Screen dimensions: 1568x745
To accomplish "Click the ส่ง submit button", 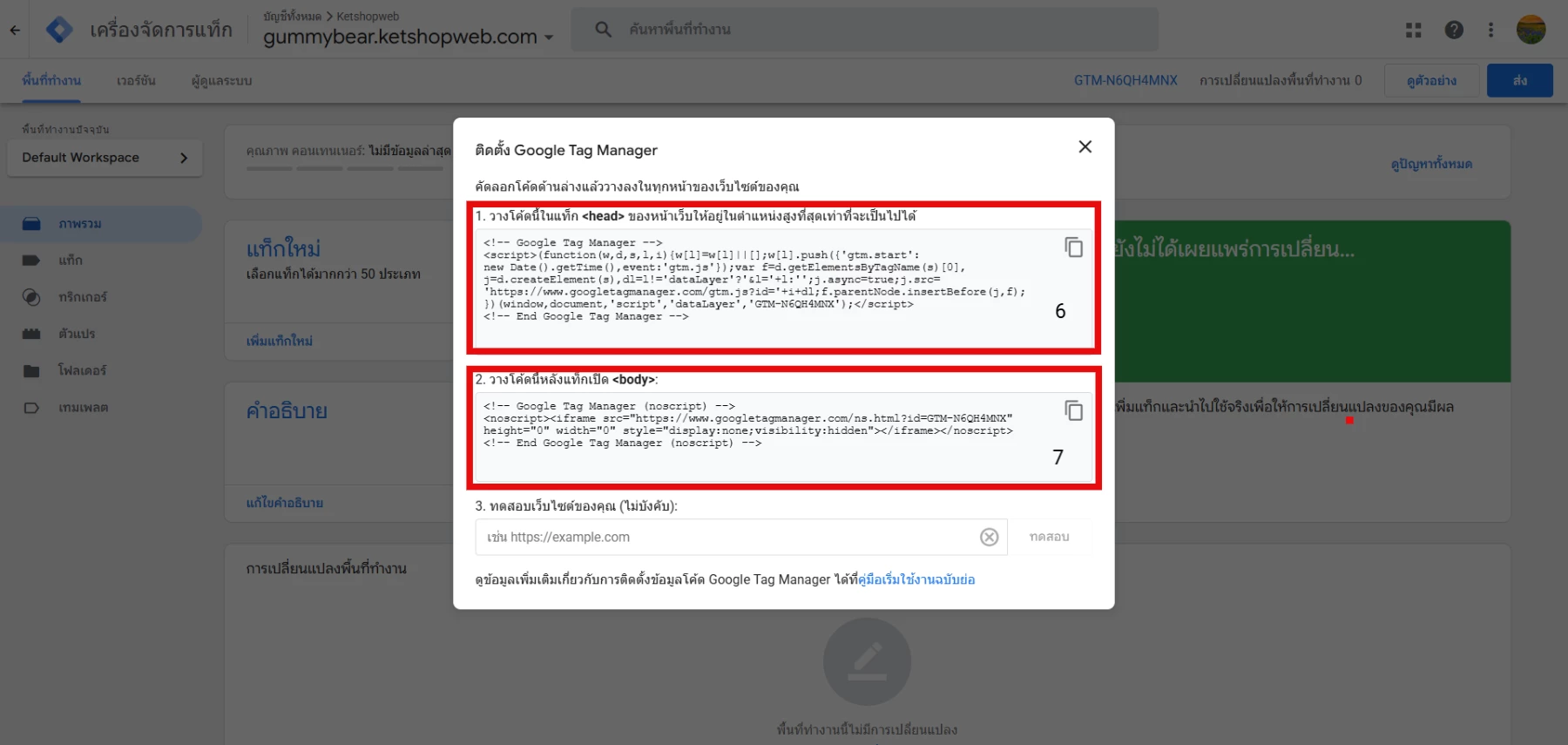I will [1519, 80].
